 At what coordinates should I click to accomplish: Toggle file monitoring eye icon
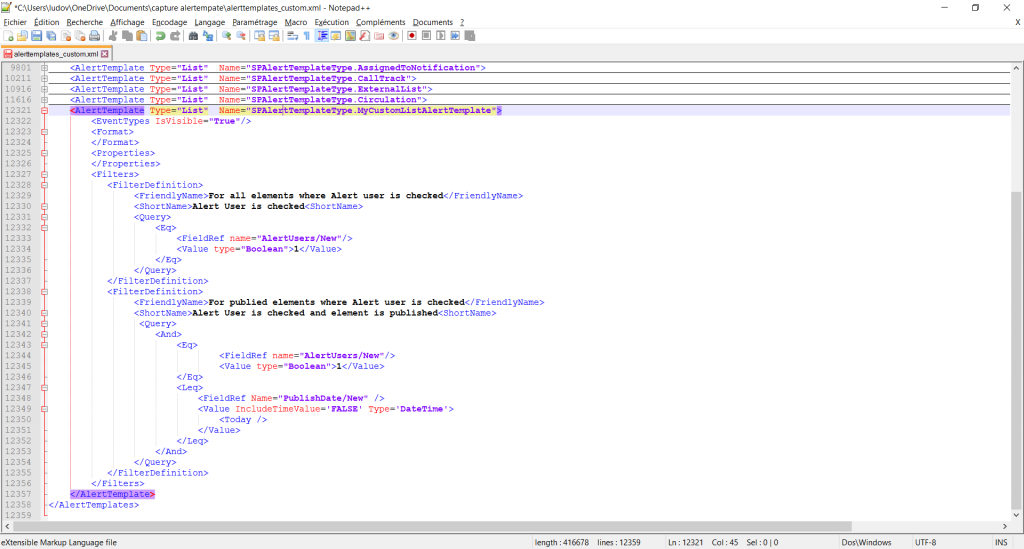pyautogui.click(x=394, y=36)
